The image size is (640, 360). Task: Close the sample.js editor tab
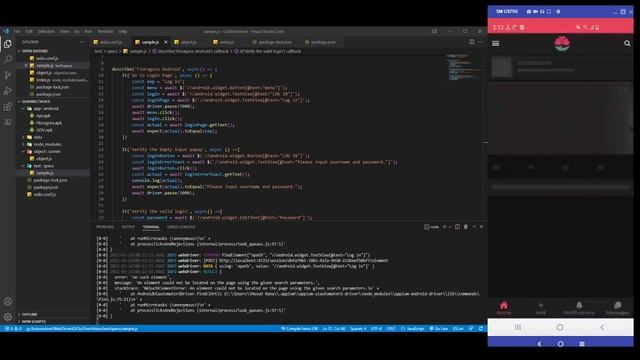pos(166,42)
